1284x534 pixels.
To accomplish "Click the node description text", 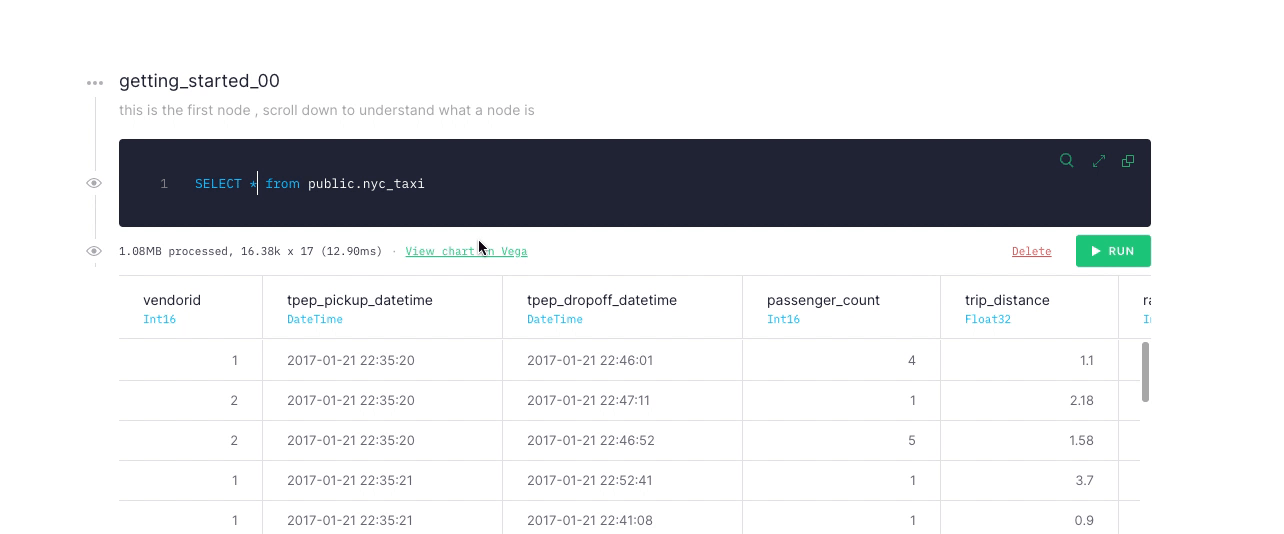I will [x=326, y=110].
